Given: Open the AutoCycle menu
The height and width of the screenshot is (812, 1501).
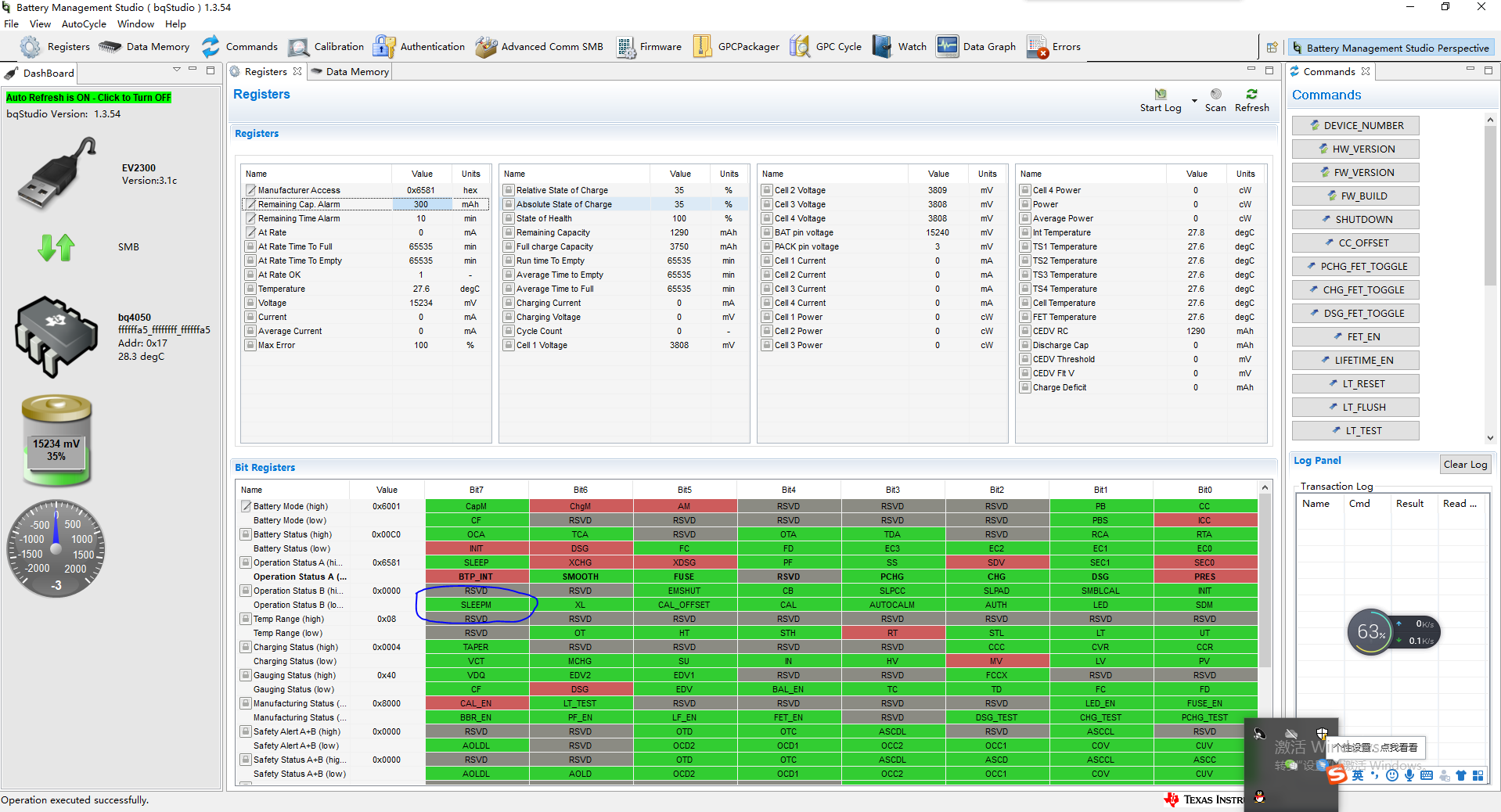Looking at the screenshot, I should 84,24.
